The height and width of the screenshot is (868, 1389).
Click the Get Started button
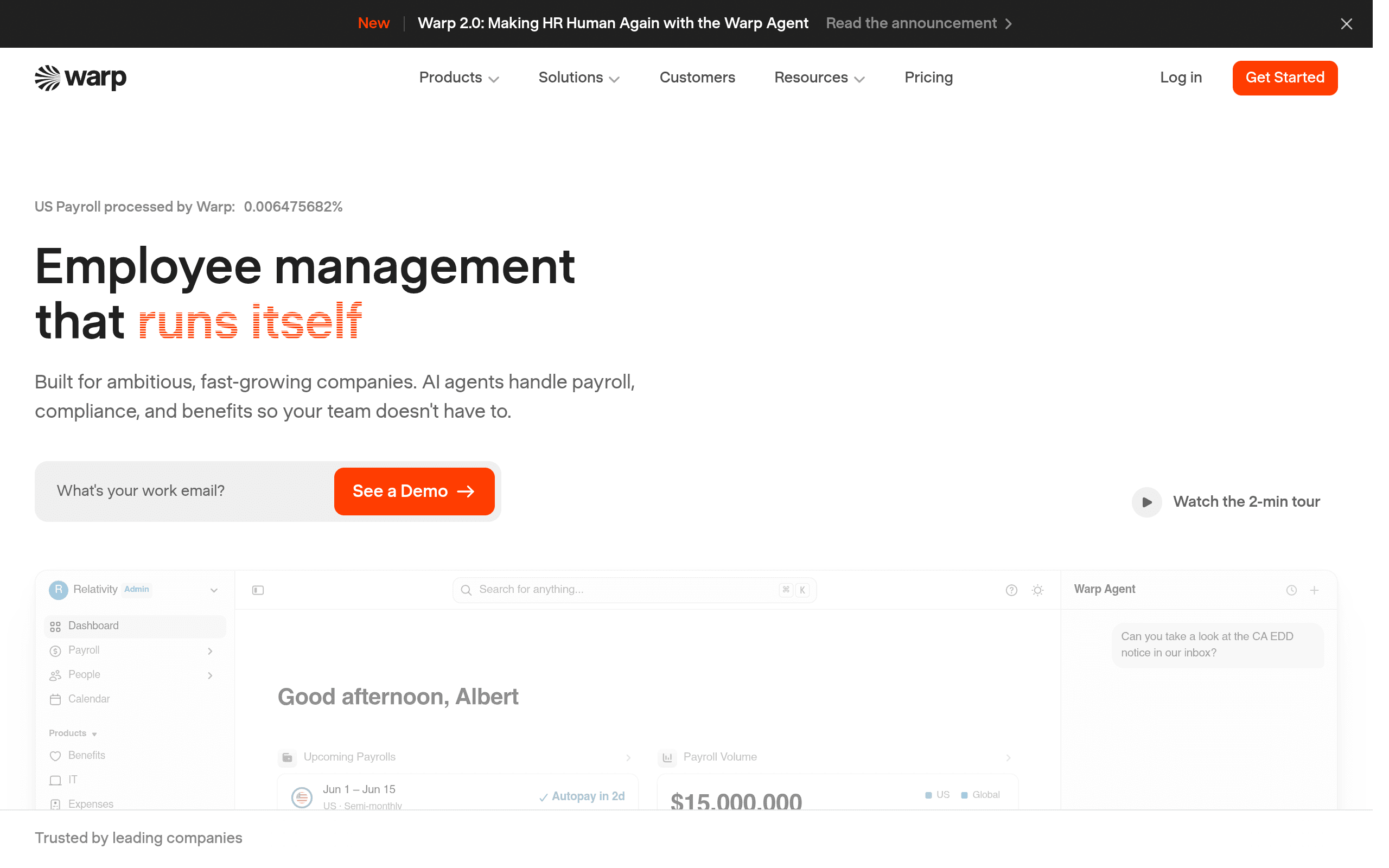point(1284,78)
